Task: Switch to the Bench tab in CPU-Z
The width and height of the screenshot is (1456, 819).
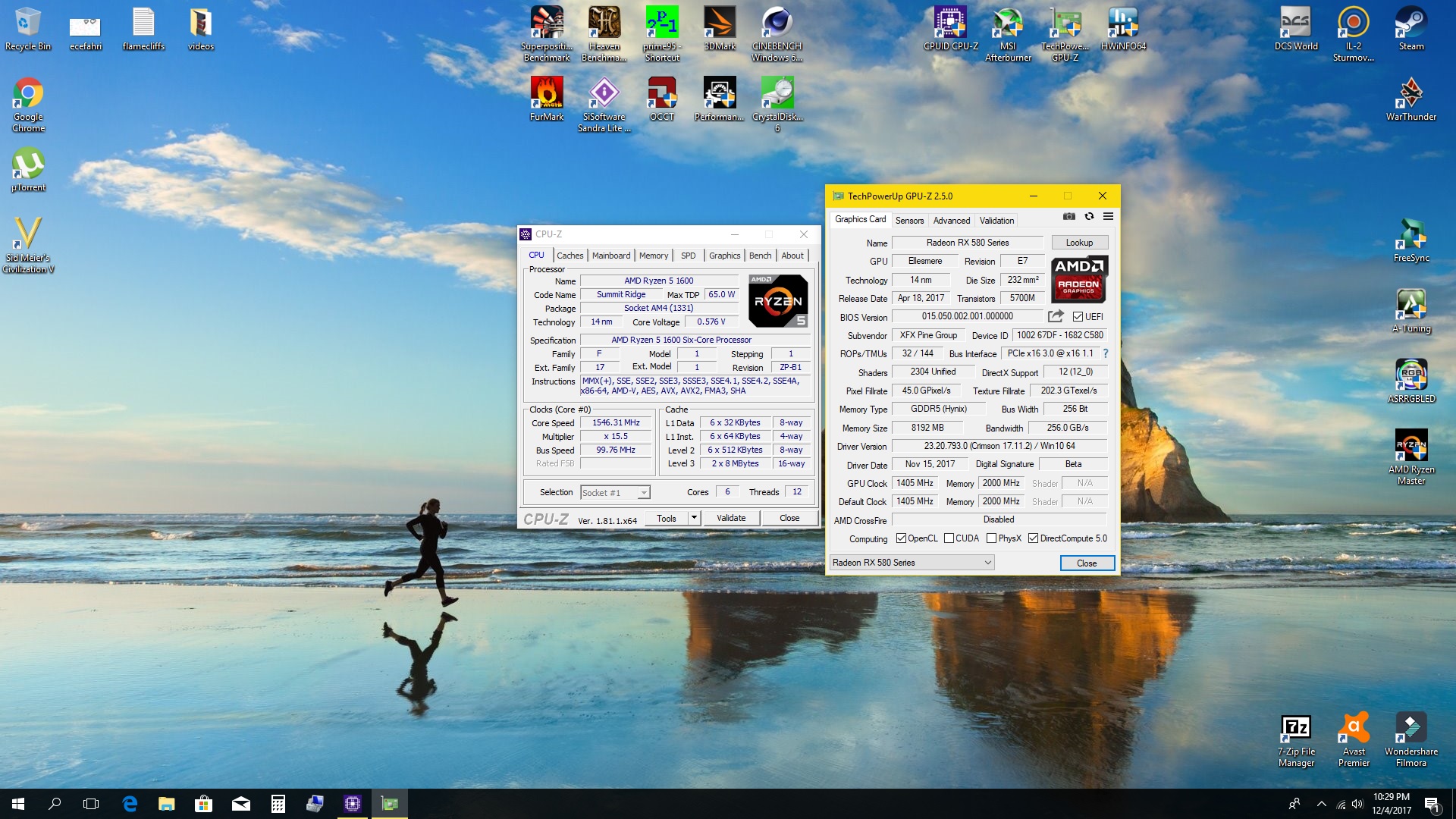Action: 760,256
